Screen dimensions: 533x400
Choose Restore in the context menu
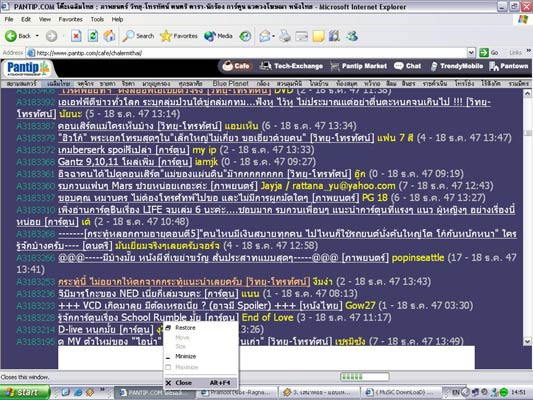pyautogui.click(x=201, y=328)
